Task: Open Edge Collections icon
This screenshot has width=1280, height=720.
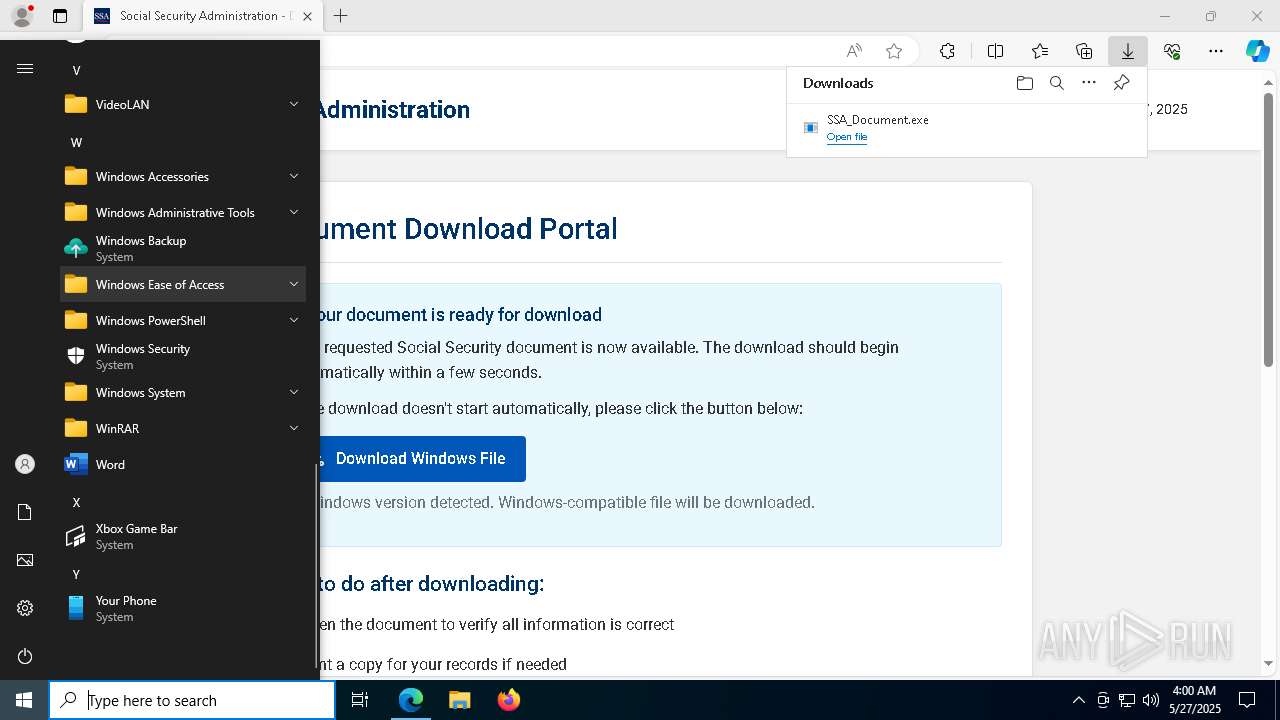Action: [1084, 51]
